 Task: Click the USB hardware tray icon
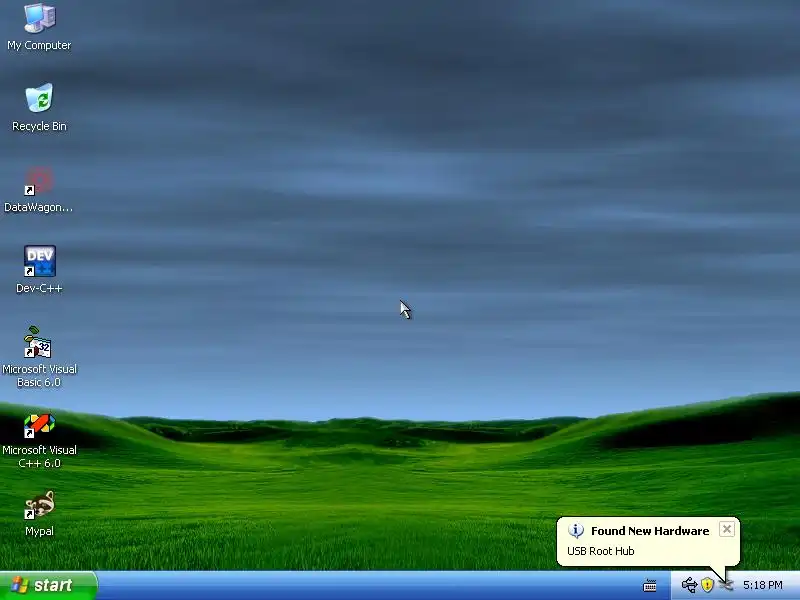click(689, 585)
